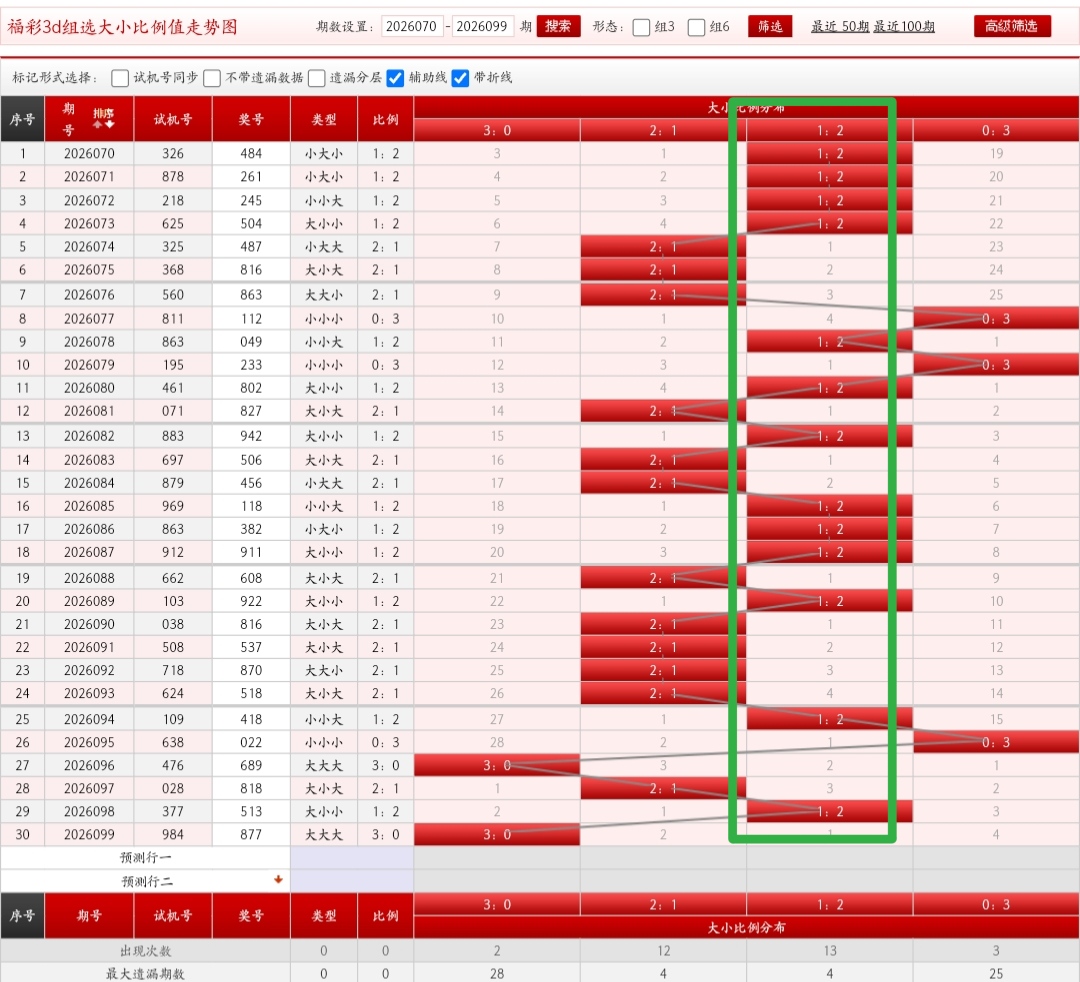Uncheck the 辅助线 checkbox

[396, 77]
